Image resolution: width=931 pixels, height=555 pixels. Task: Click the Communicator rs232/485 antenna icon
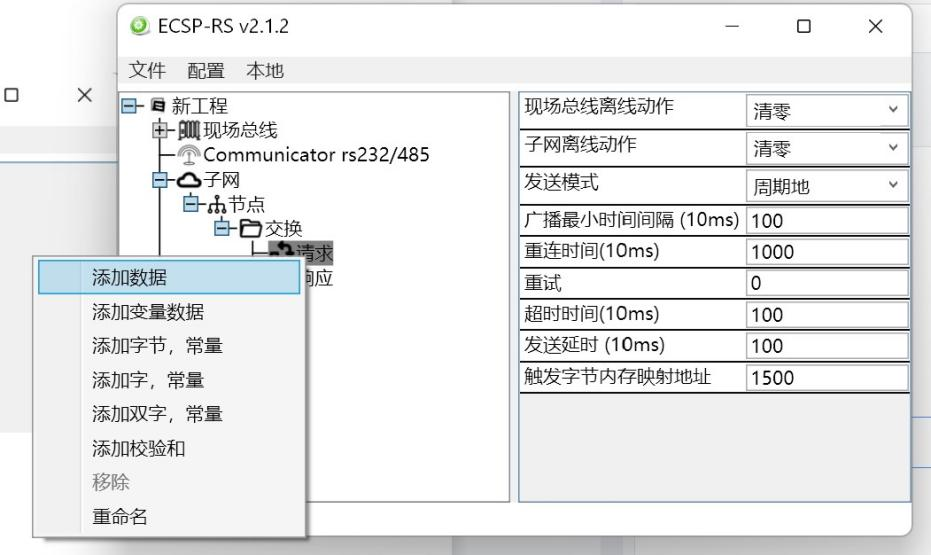[x=188, y=155]
